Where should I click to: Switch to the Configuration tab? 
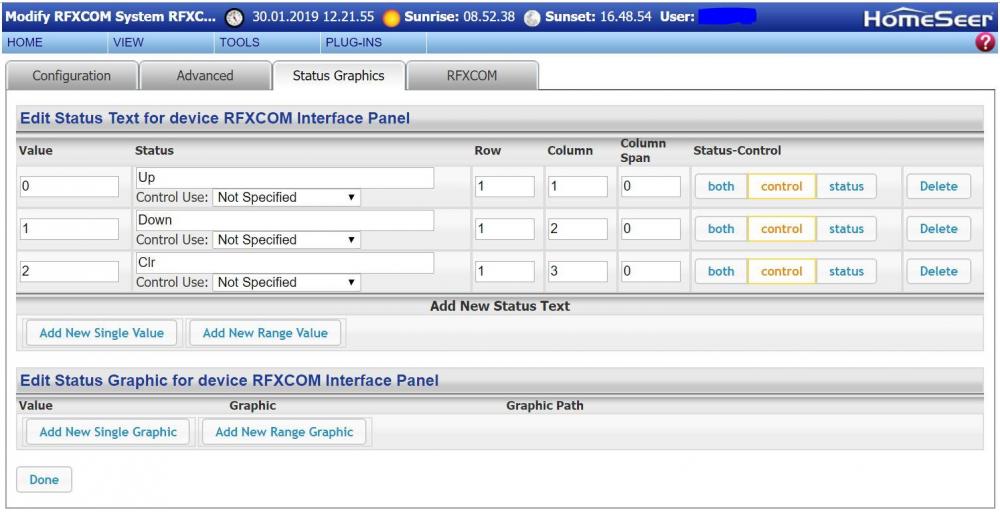(71, 76)
